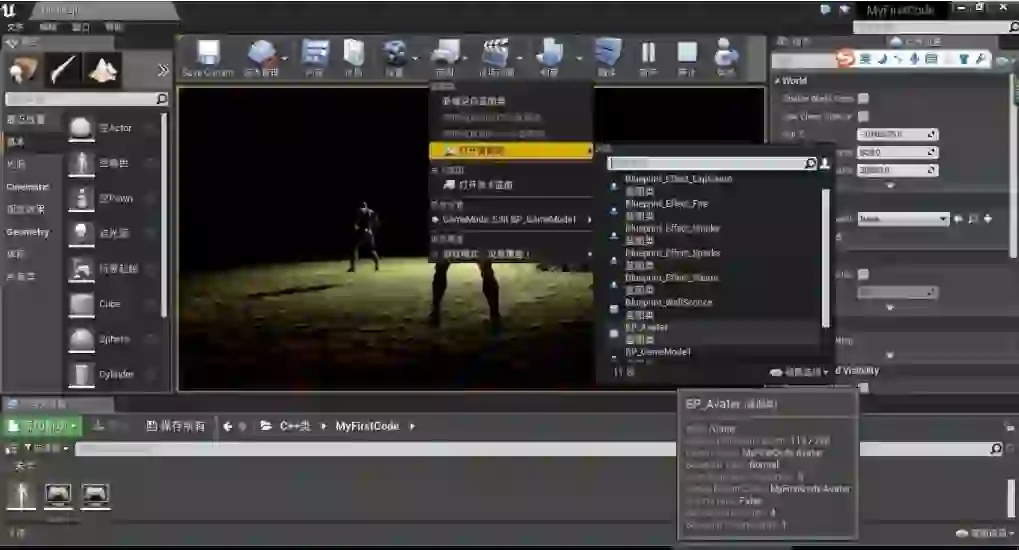Open View Options in the class picker
This screenshot has width=1019, height=550.
tap(799, 373)
